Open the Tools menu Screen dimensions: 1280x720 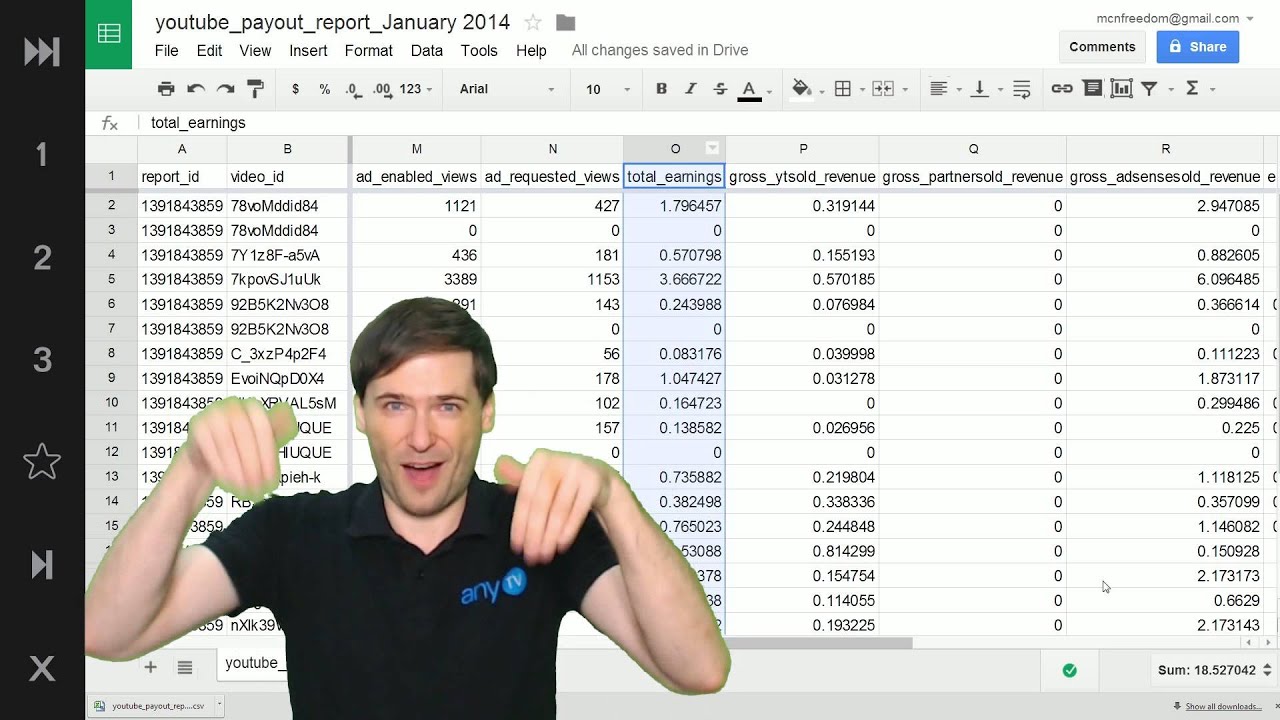tap(479, 50)
